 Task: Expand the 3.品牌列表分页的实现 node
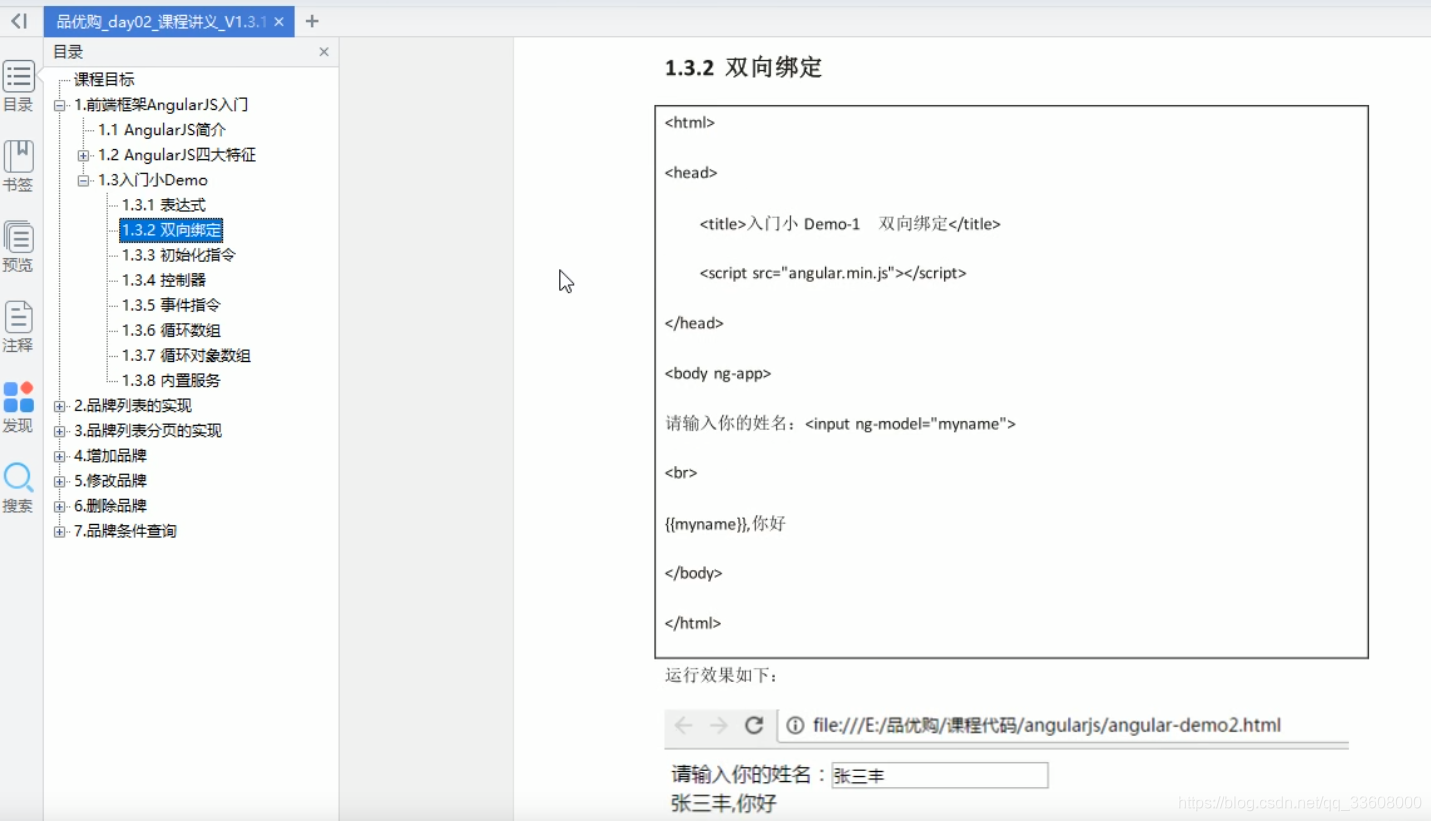point(60,431)
